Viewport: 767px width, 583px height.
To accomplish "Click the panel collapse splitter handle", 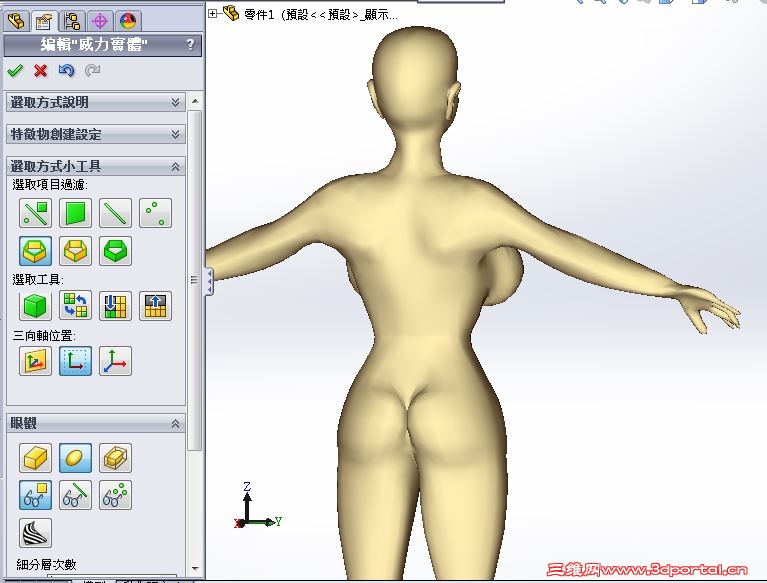I will [x=209, y=281].
